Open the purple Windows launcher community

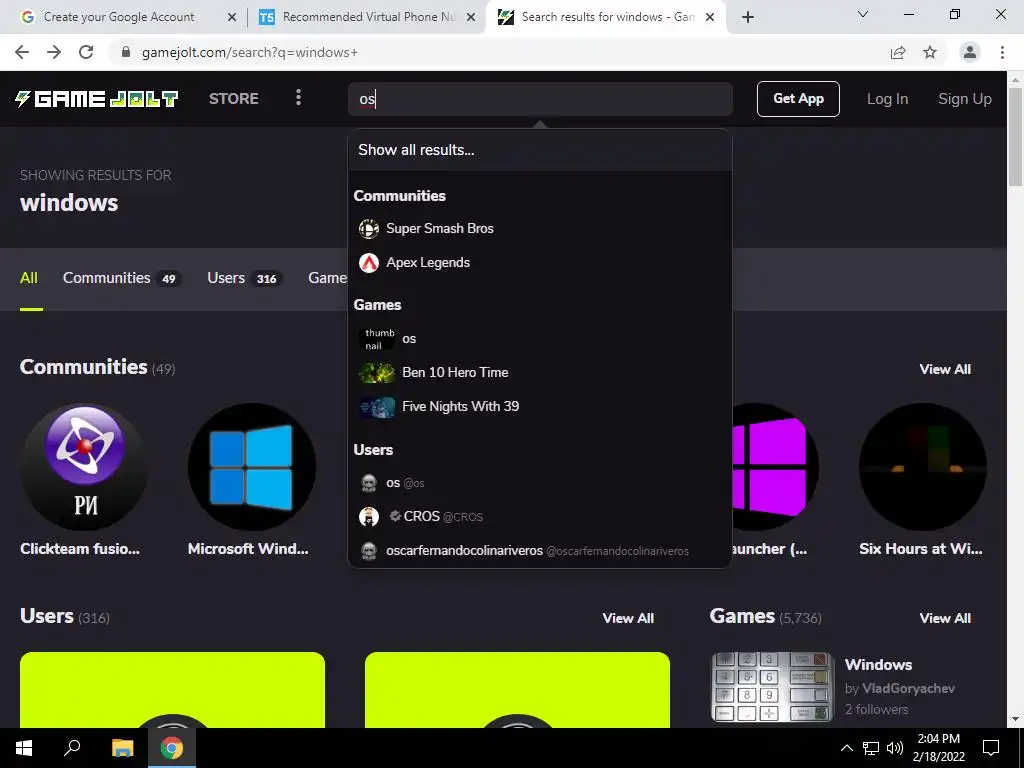[x=775, y=467]
